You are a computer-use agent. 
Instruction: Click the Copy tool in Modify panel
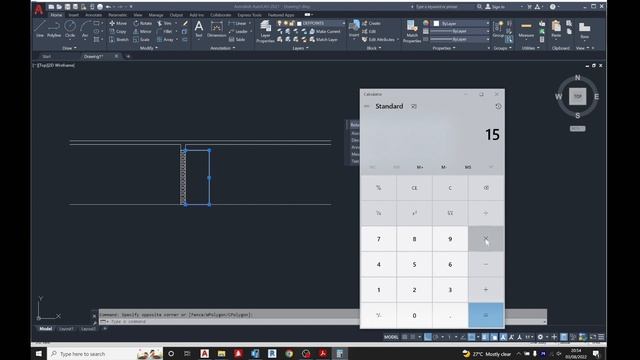pyautogui.click(x=118, y=31)
